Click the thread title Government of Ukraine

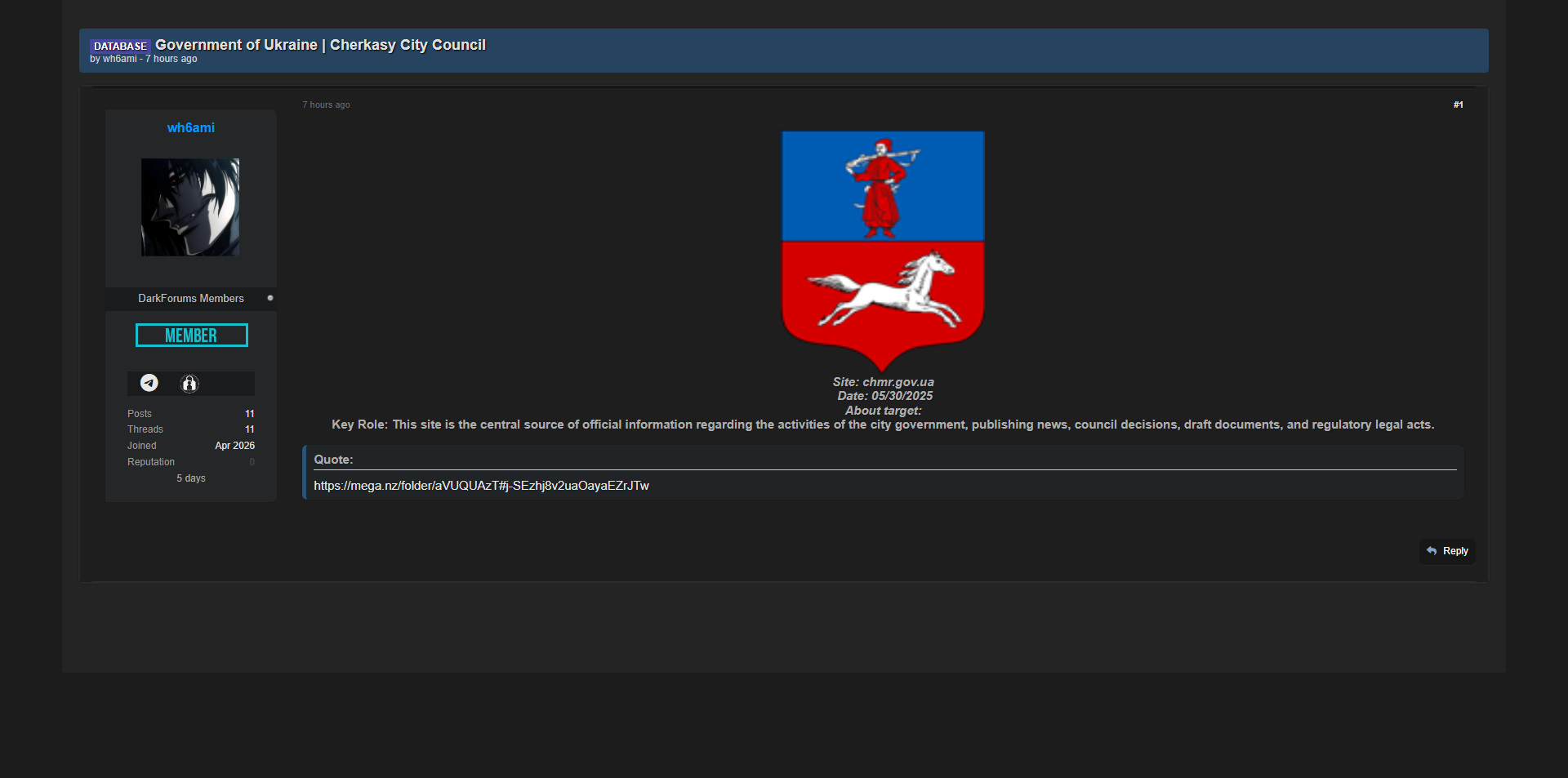(320, 46)
